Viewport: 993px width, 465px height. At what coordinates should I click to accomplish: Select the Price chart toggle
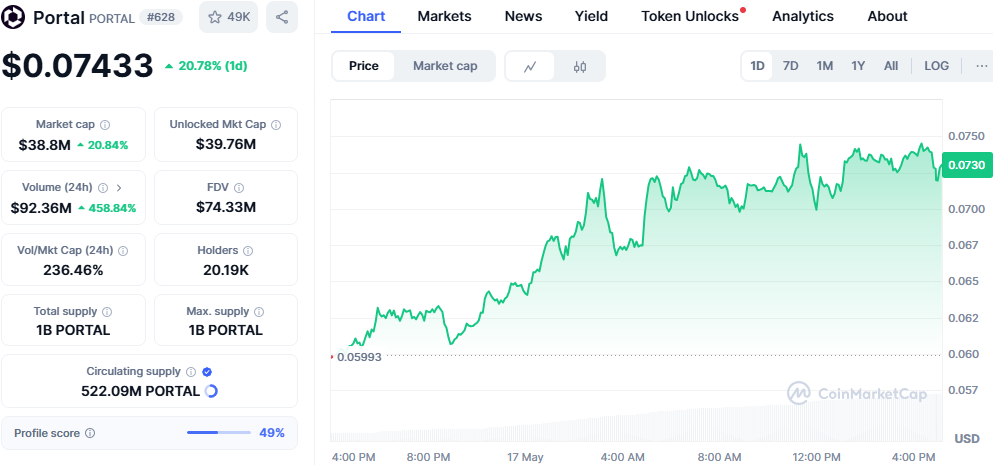tap(364, 66)
